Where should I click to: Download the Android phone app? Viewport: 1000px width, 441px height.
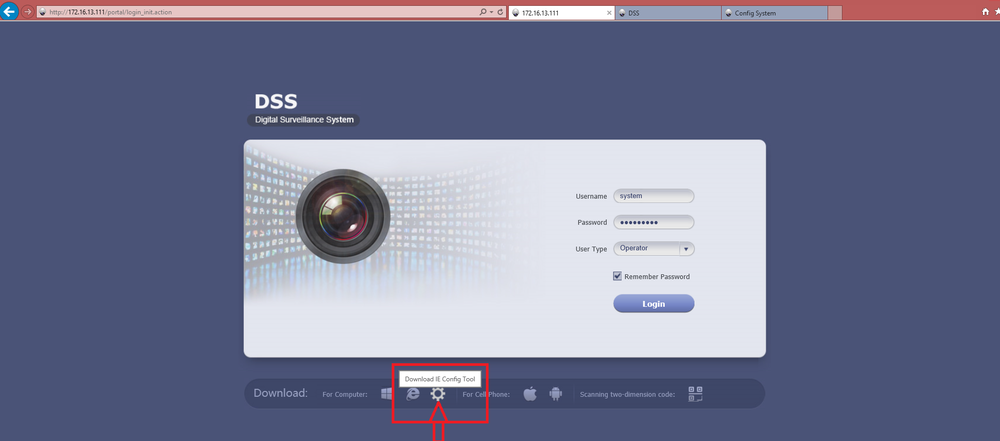555,394
